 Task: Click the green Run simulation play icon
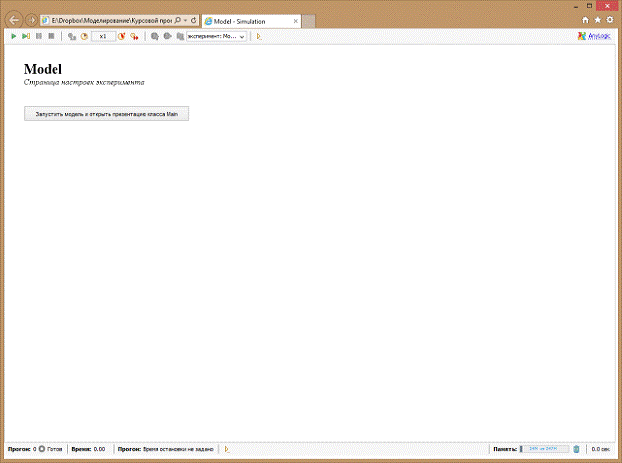tap(13, 36)
